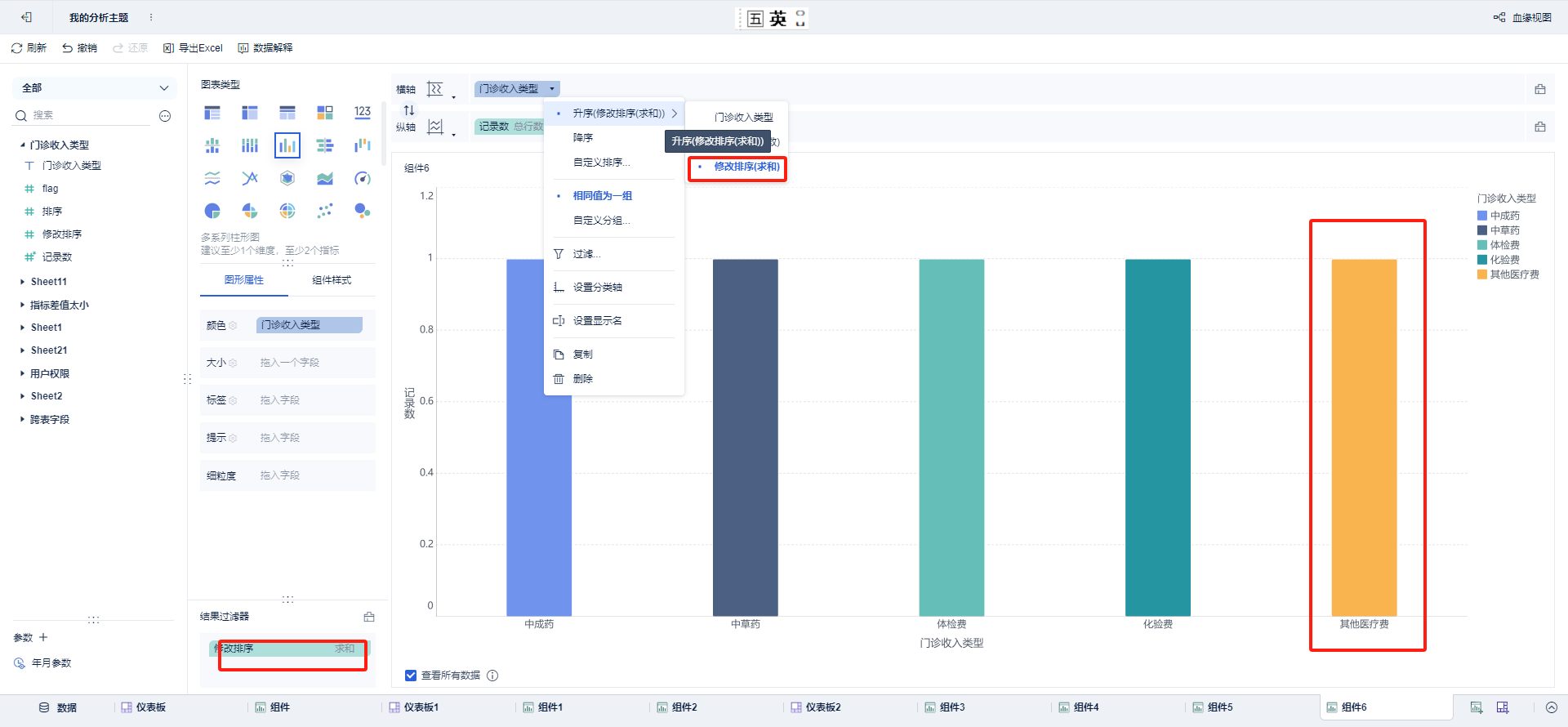Open the 仪表板1 bottom tab
1568x727 pixels.
(x=414, y=707)
